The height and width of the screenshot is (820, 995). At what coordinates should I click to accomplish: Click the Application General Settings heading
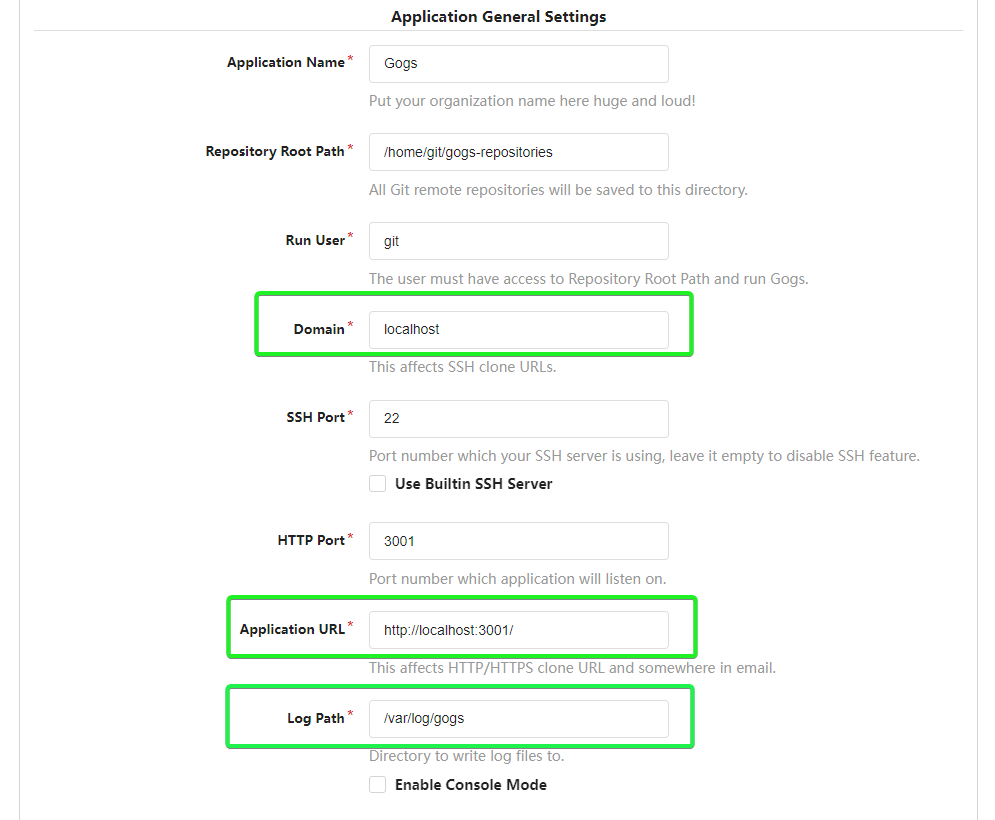tap(498, 16)
